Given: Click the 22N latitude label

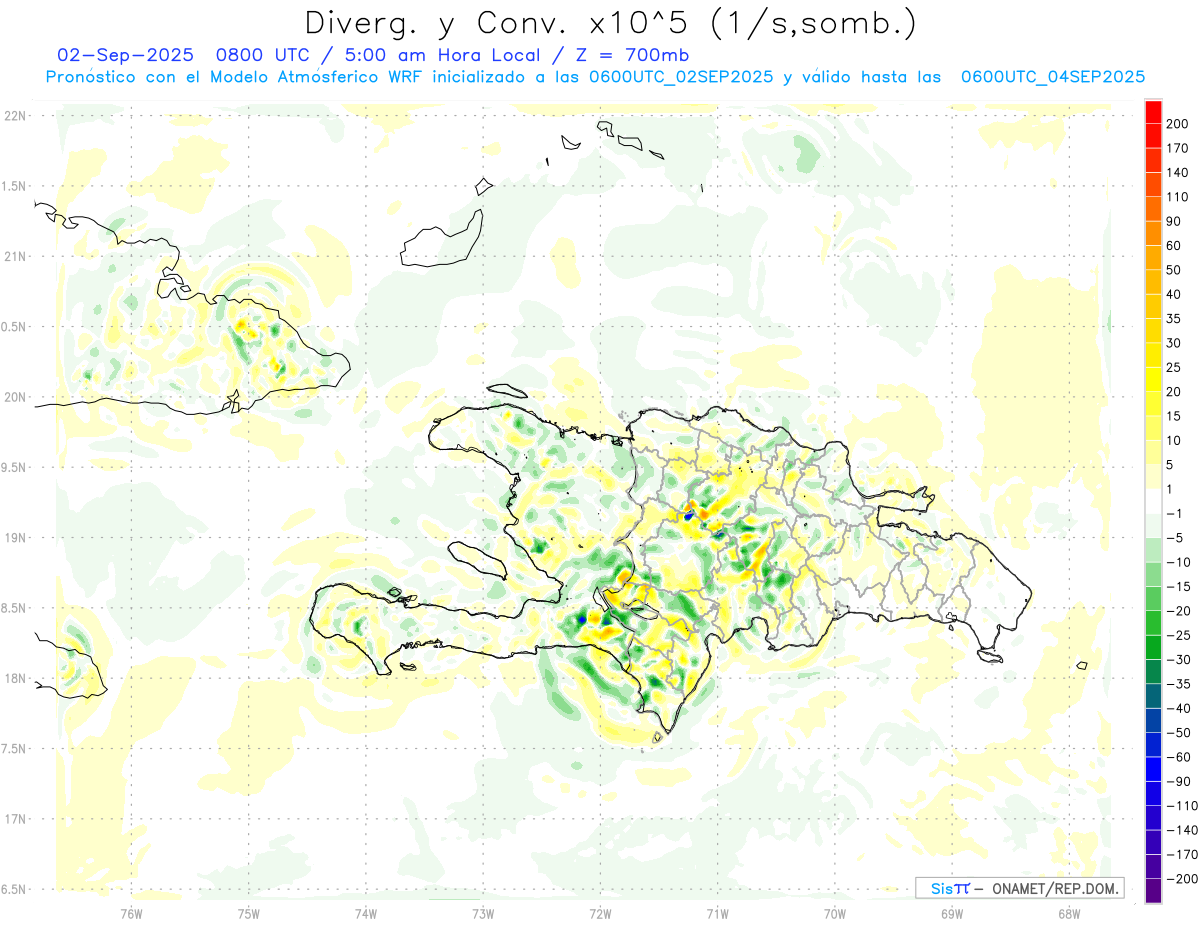Looking at the screenshot, I should click(x=15, y=116).
